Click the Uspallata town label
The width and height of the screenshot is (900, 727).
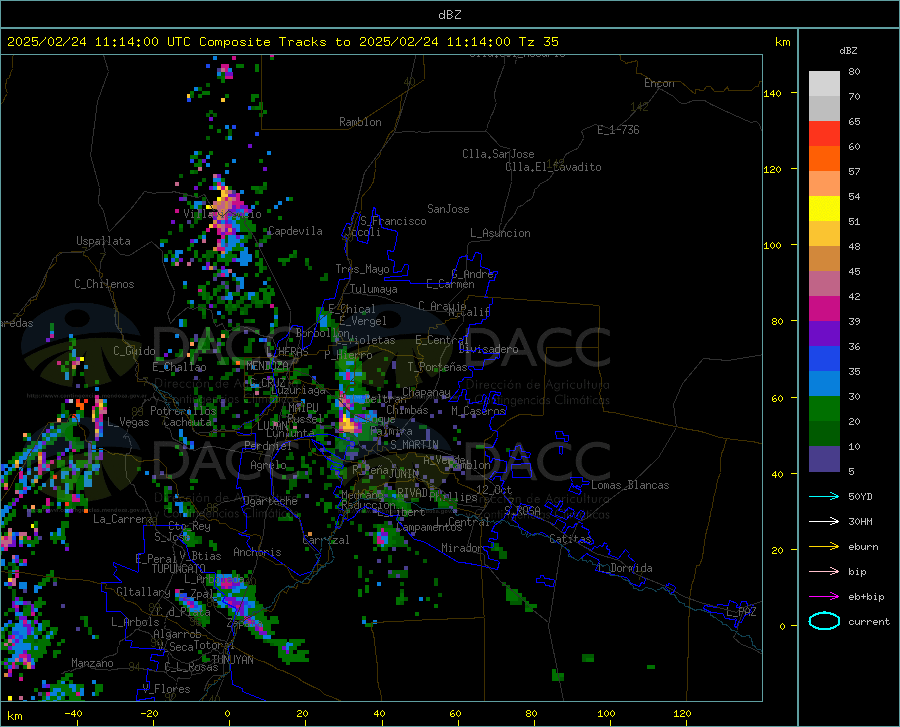pyautogui.click(x=103, y=241)
